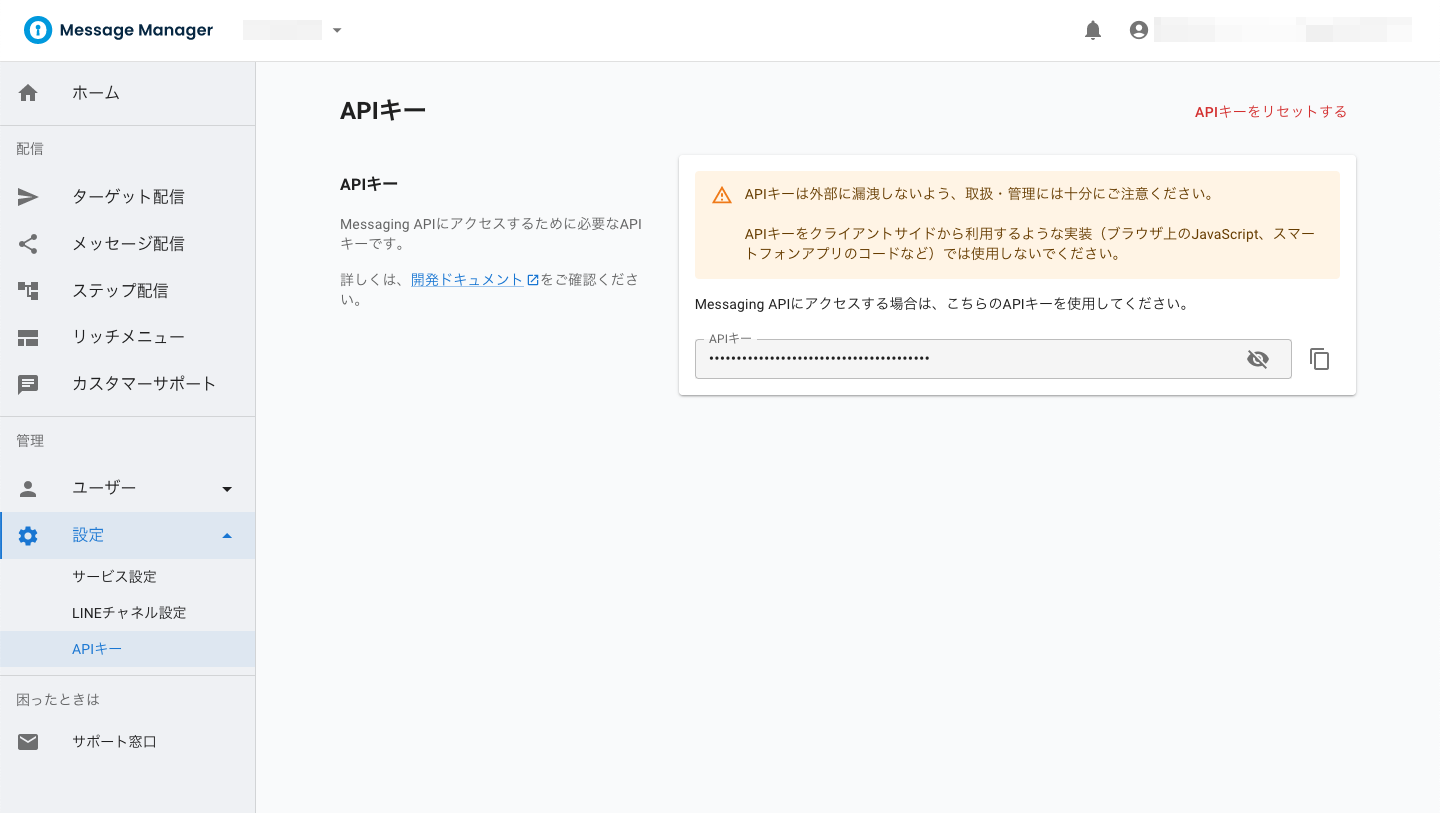Viewport: 1440px width, 813px height.
Task: Open ターゲット配信 menu item
Action: [127, 197]
